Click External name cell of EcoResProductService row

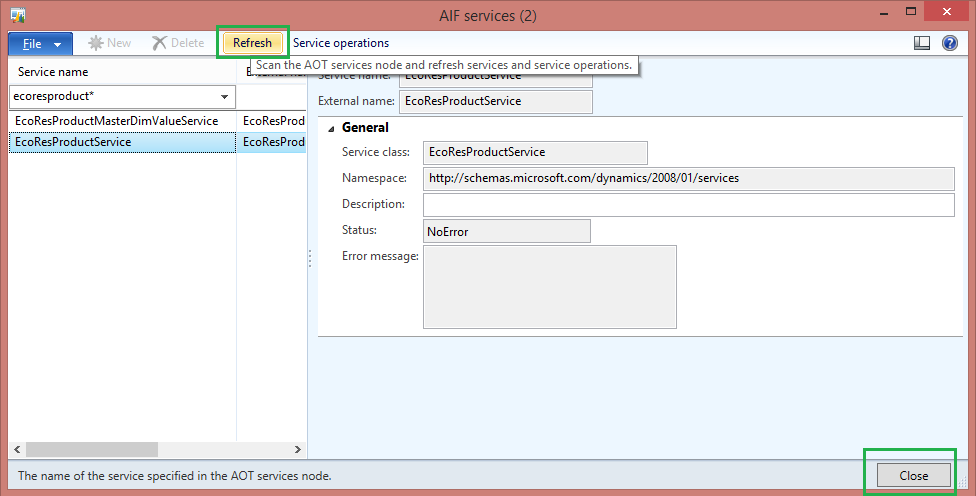pyautogui.click(x=272, y=142)
